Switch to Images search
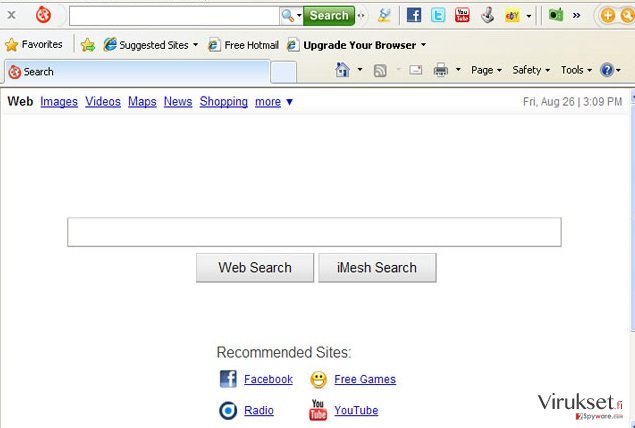The image size is (635, 428). 59,102
